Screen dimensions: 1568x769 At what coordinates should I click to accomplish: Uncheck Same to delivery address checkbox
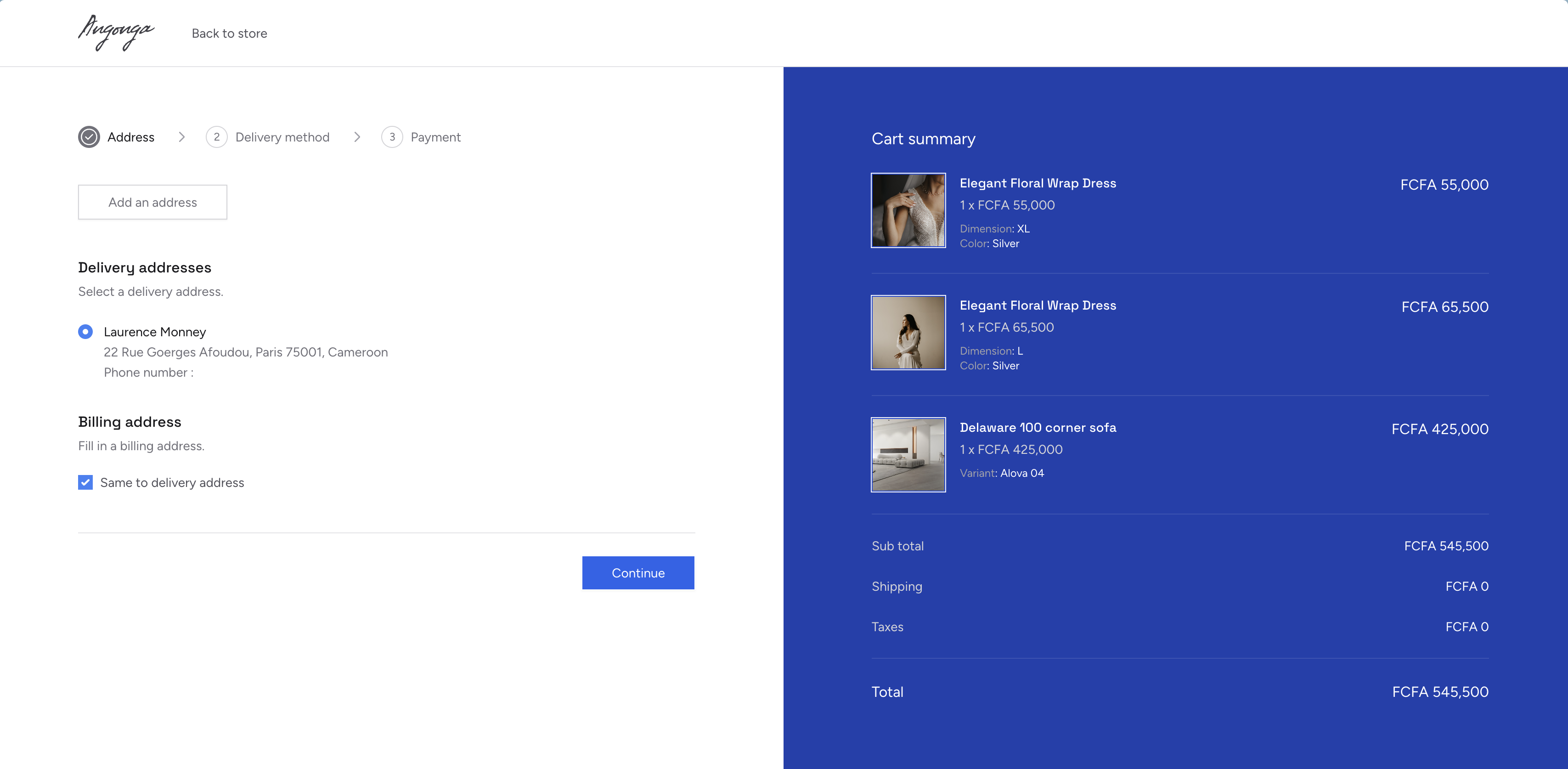click(85, 482)
